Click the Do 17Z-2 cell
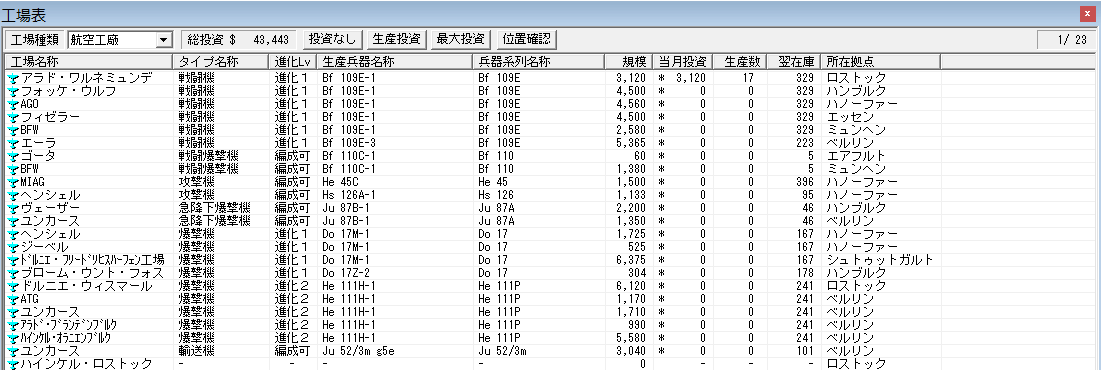This screenshot has width=1101, height=370. (346, 273)
